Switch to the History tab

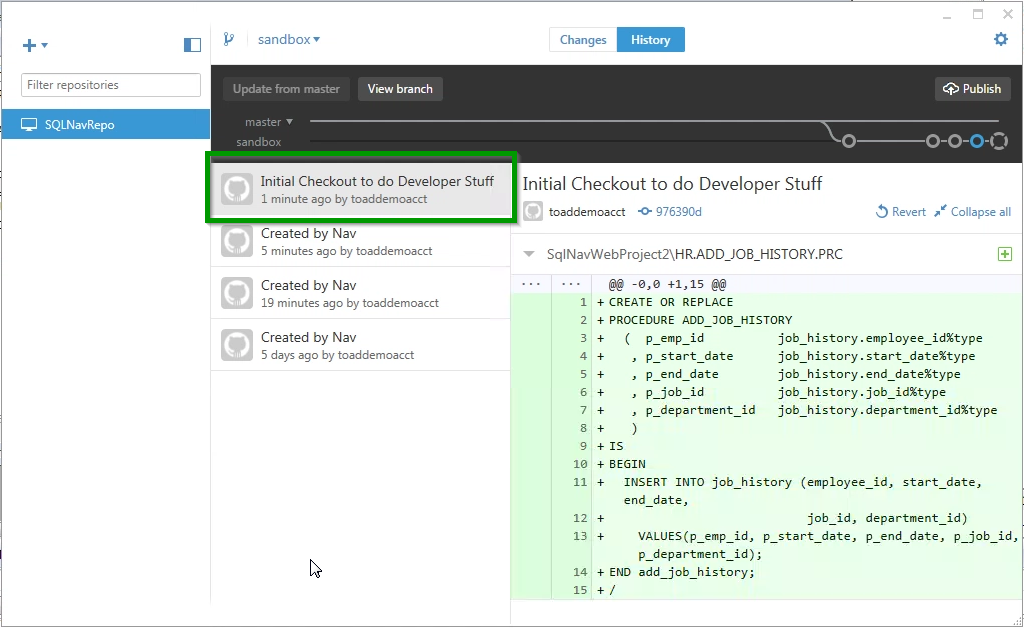click(x=650, y=40)
